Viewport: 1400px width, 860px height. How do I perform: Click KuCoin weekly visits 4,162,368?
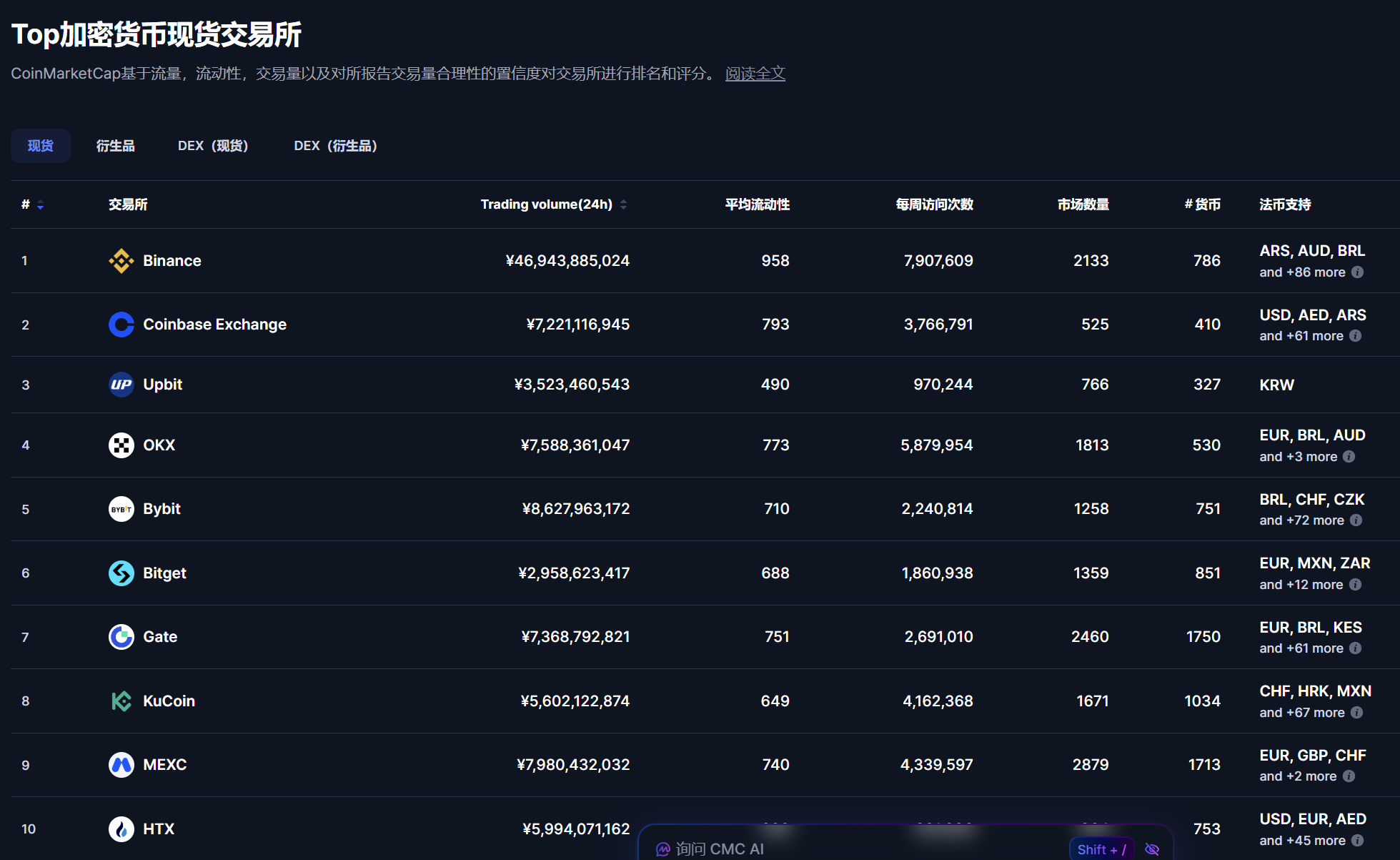click(938, 701)
